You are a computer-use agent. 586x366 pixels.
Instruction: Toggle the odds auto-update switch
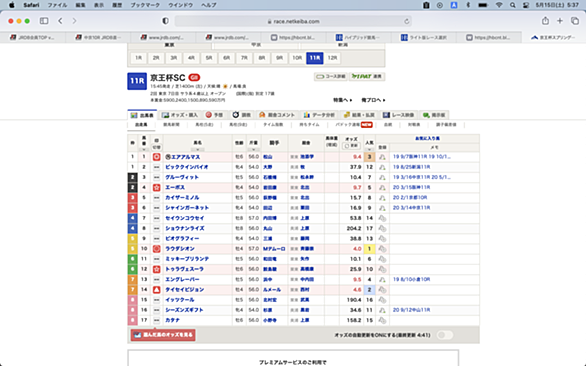[445, 335]
